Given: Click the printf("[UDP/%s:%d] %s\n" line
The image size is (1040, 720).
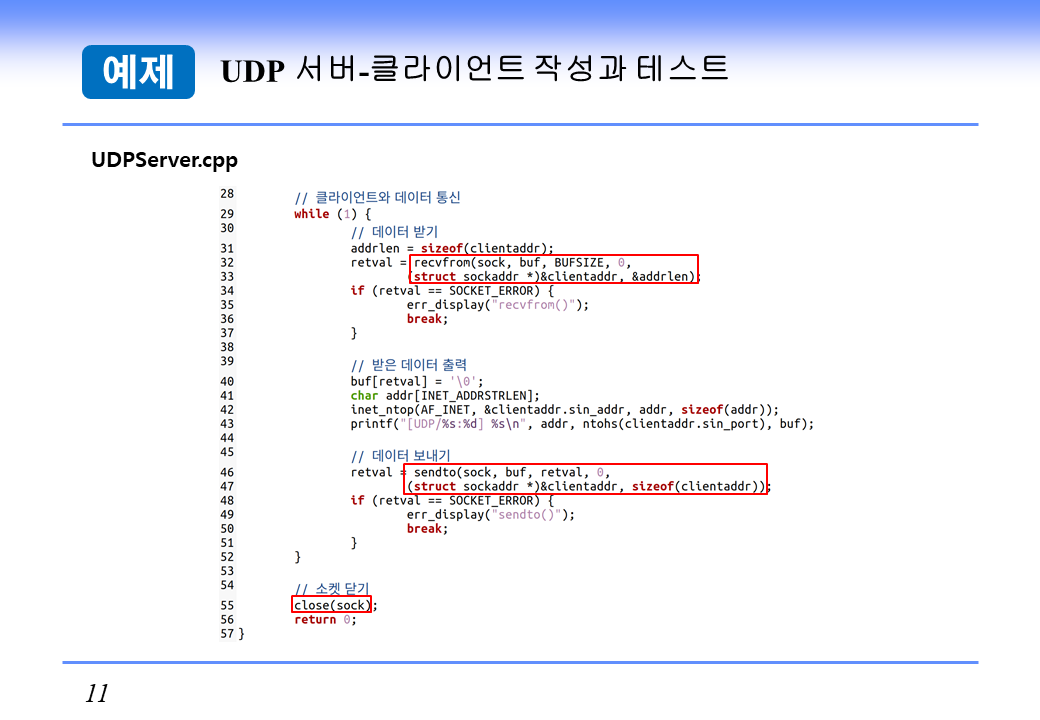Looking at the screenshot, I should coord(582,424).
